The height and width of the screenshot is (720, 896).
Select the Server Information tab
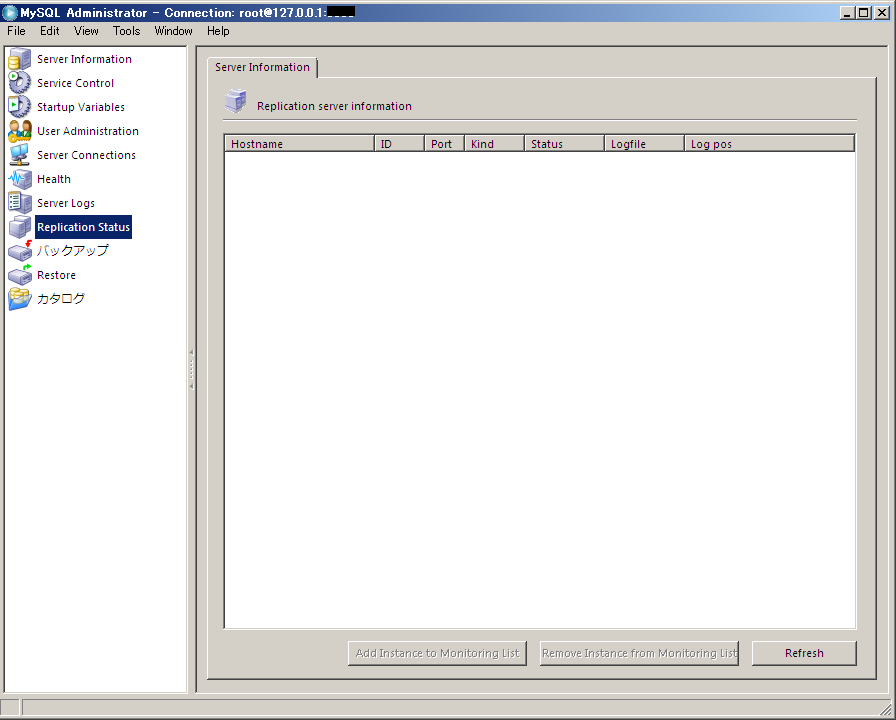pos(262,67)
